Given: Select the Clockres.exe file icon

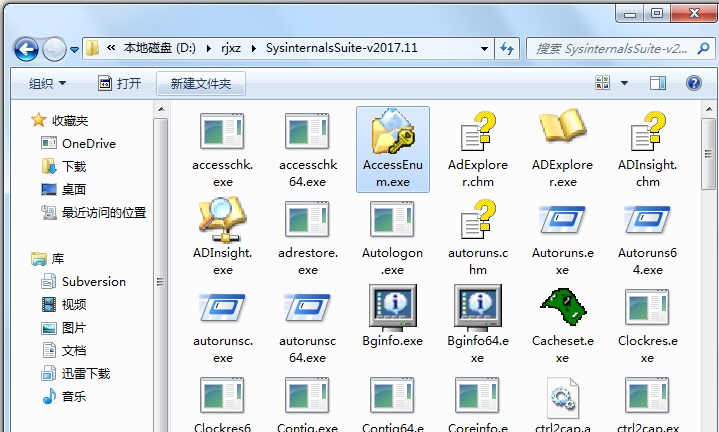Looking at the screenshot, I should pyautogui.click(x=647, y=307).
